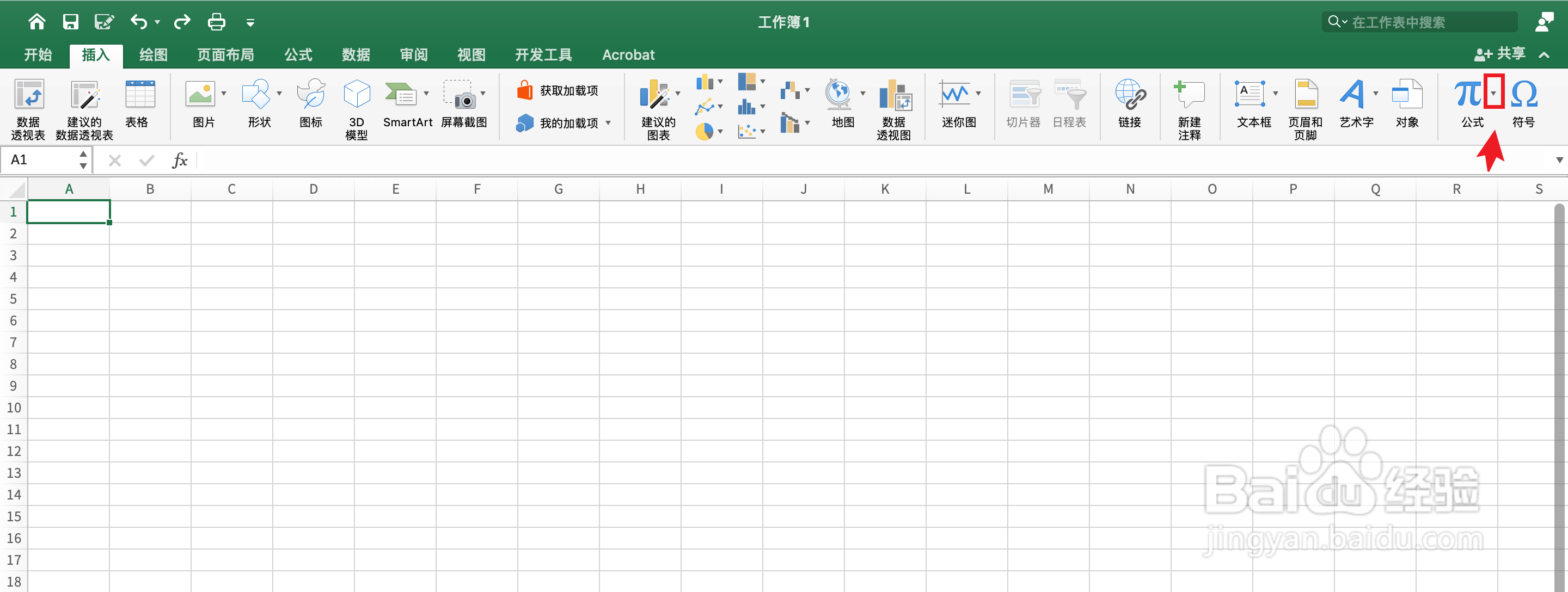1568x592 pixels.
Task: Open the 开发工具 tab
Action: [543, 55]
